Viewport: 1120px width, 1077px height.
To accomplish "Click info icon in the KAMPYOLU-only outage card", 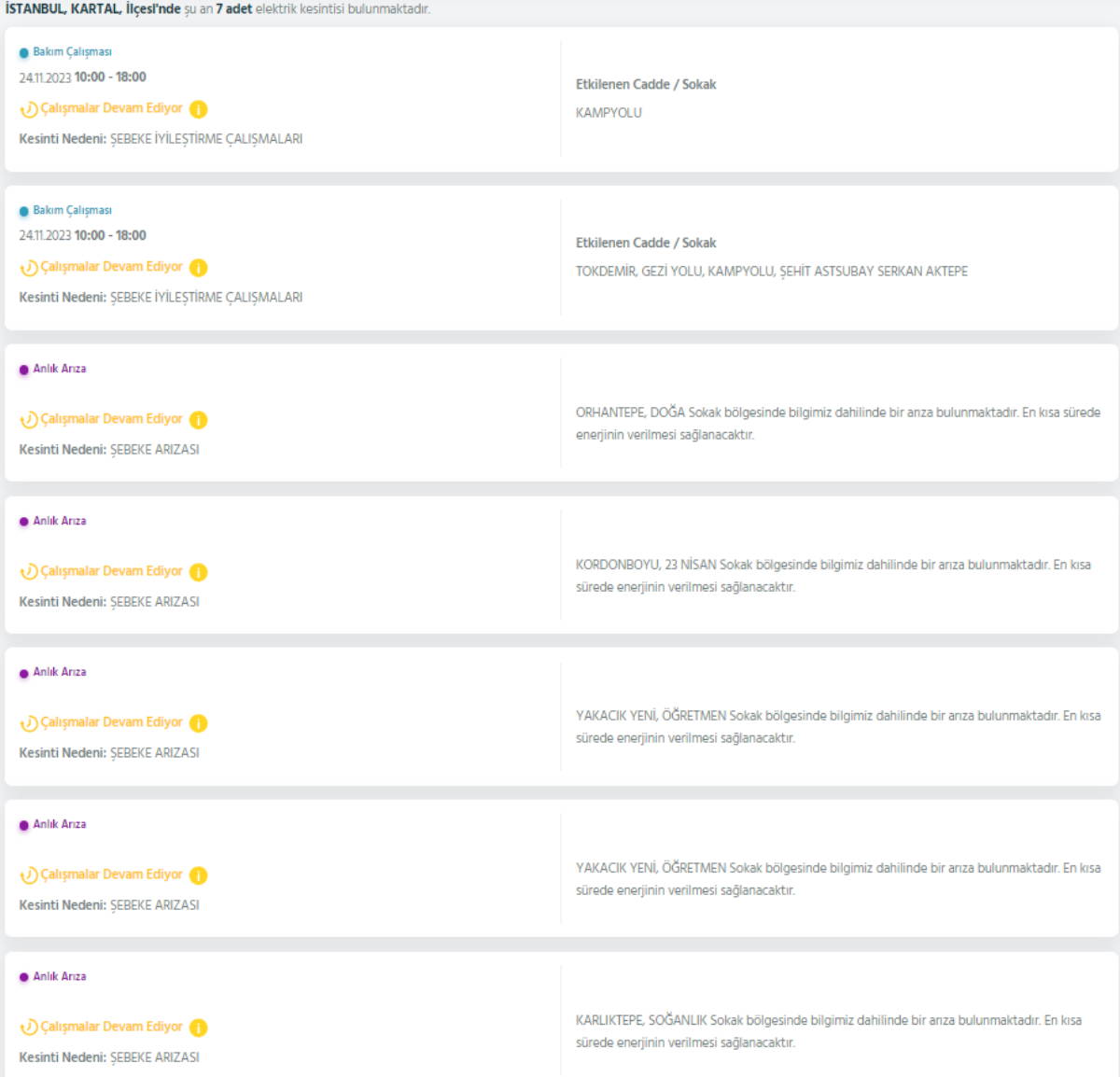I will point(198,109).
